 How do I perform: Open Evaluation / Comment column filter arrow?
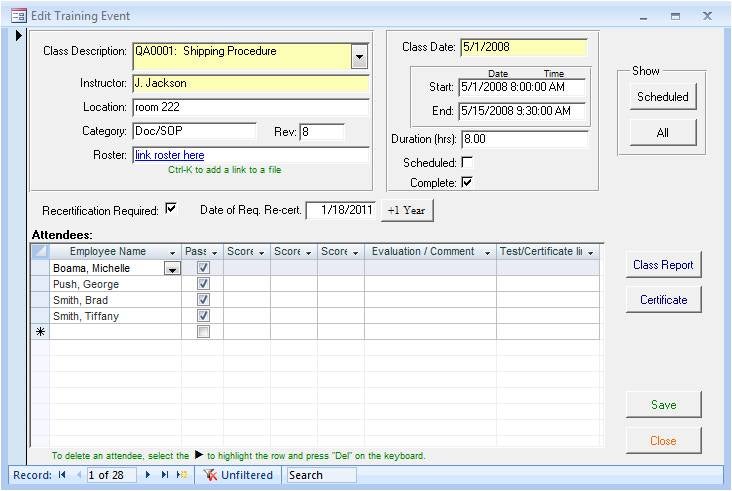(487, 253)
